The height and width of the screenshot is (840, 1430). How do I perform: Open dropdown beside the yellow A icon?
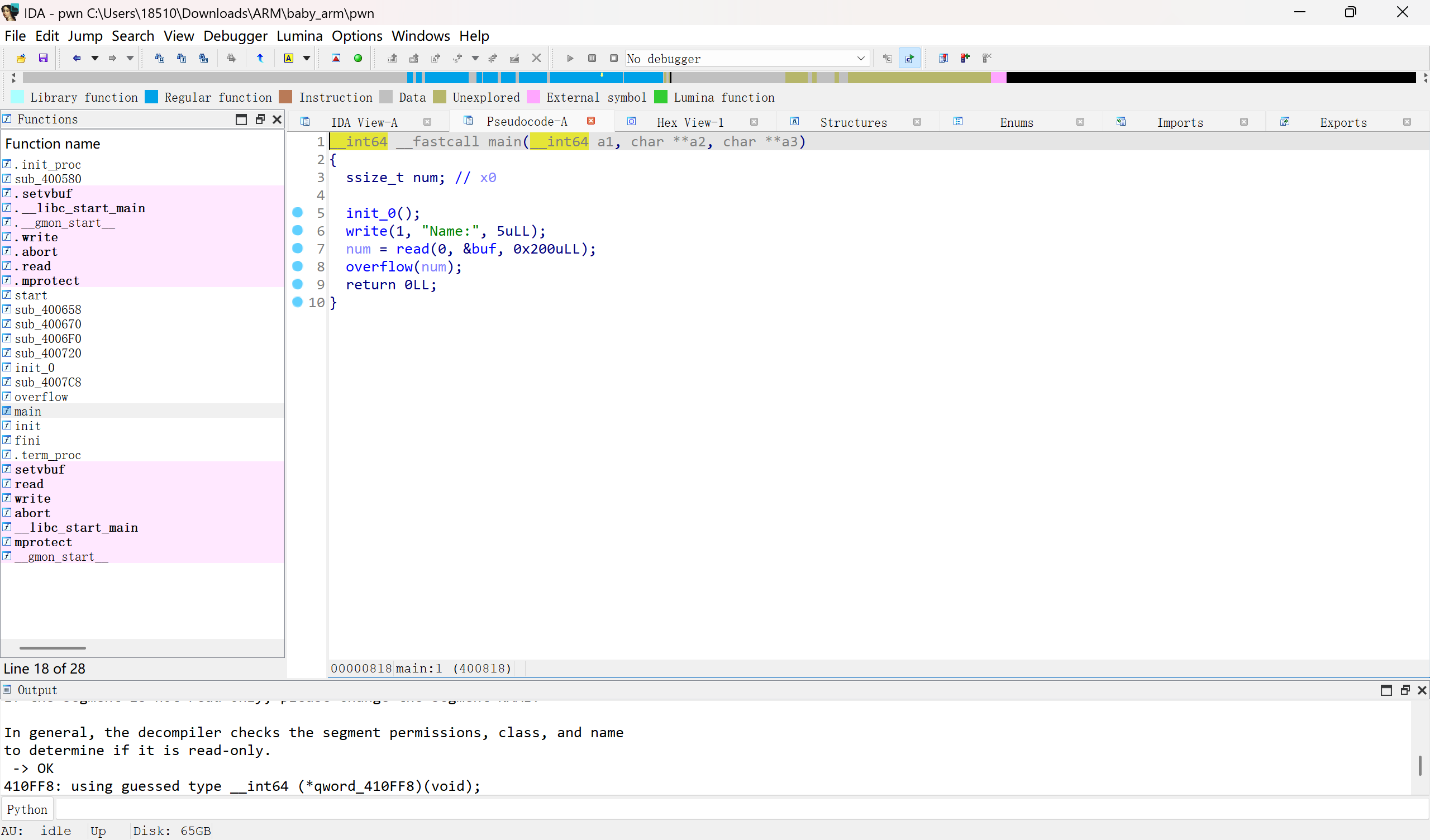[307, 58]
